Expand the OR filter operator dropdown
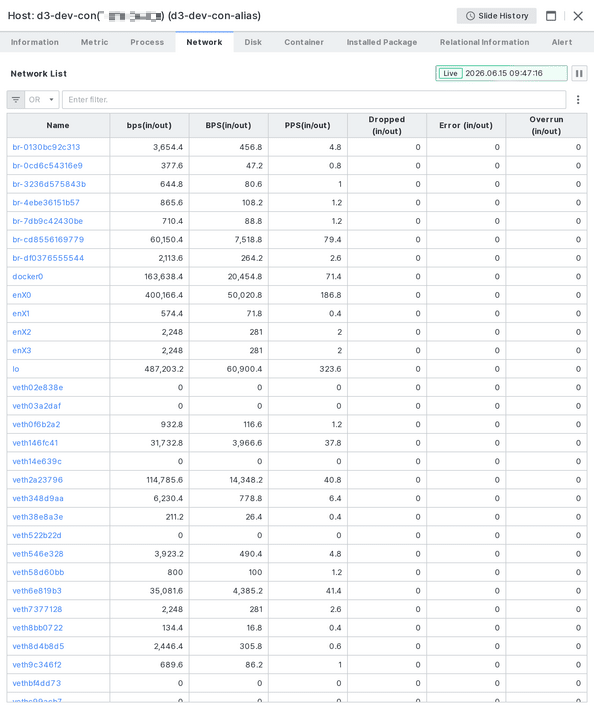Viewport: 594px width, 713px height. tap(42, 100)
